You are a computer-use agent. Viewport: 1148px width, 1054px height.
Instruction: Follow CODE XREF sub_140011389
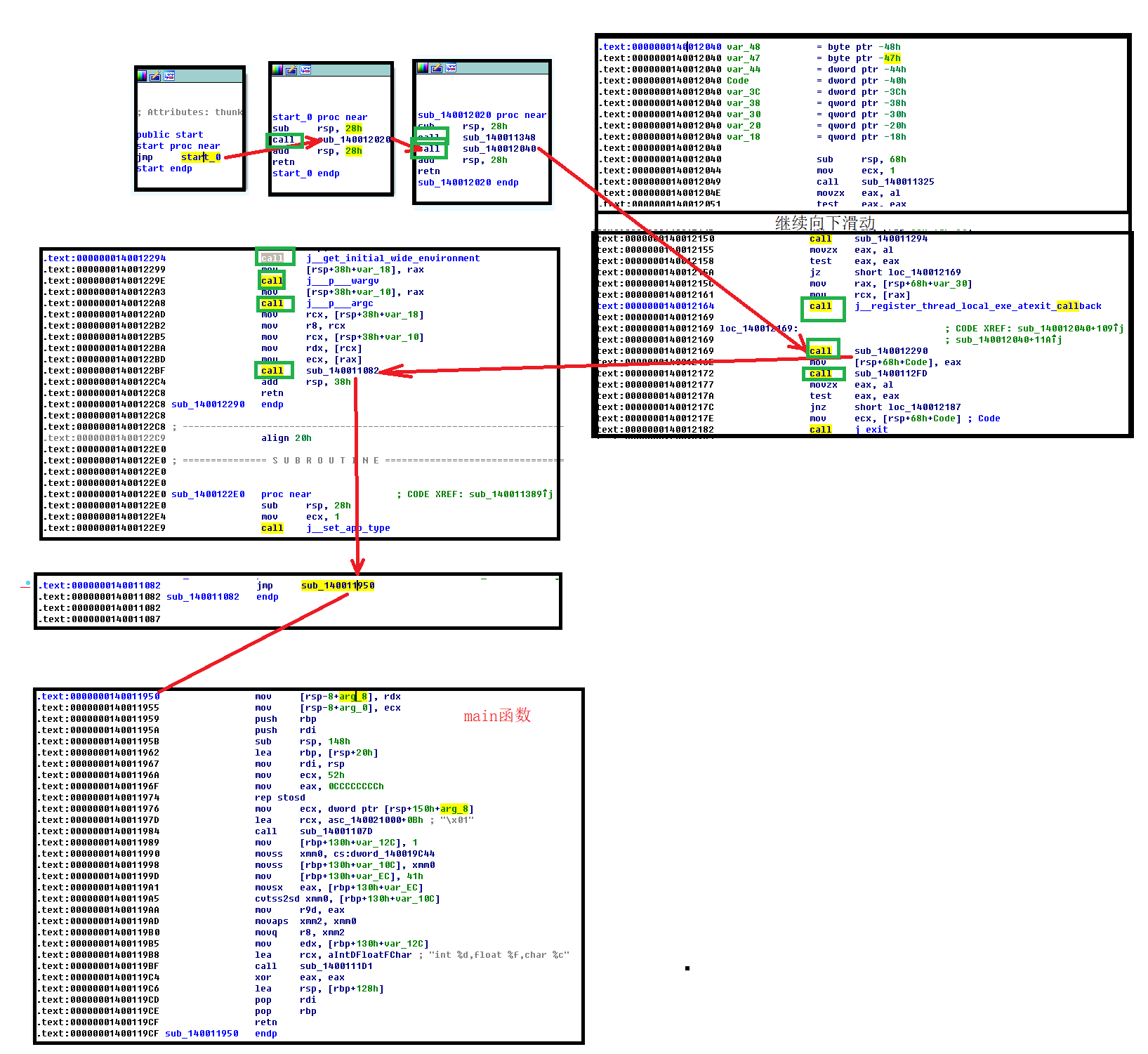(510, 494)
